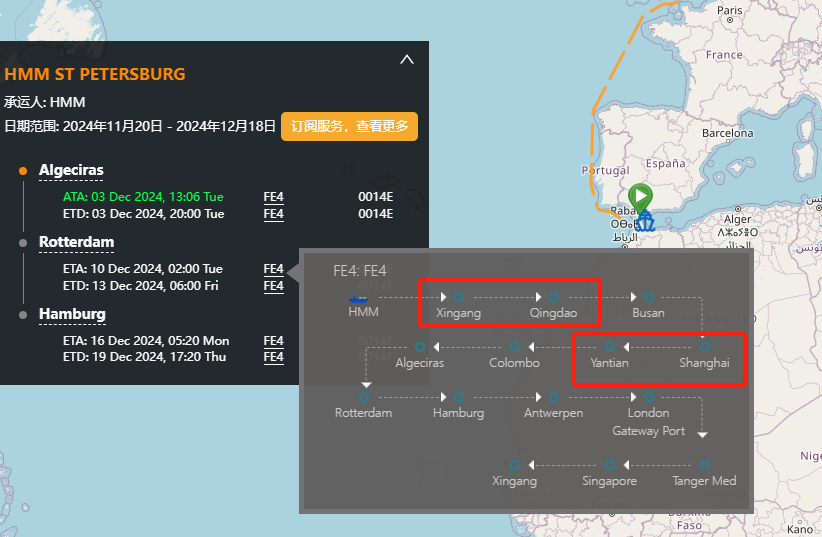Click the blue ship icon on the map
Image resolution: width=822 pixels, height=537 pixels.
point(644,221)
